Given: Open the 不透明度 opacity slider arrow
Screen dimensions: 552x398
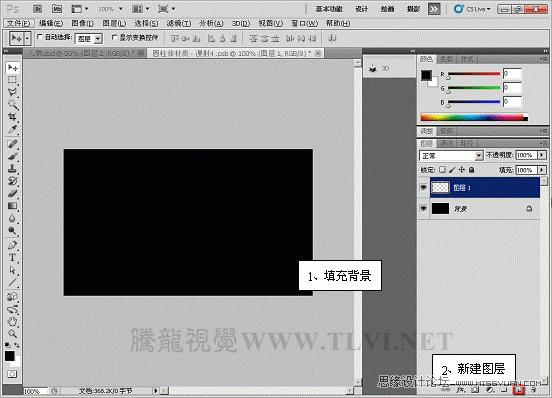Looking at the screenshot, I should point(542,155).
